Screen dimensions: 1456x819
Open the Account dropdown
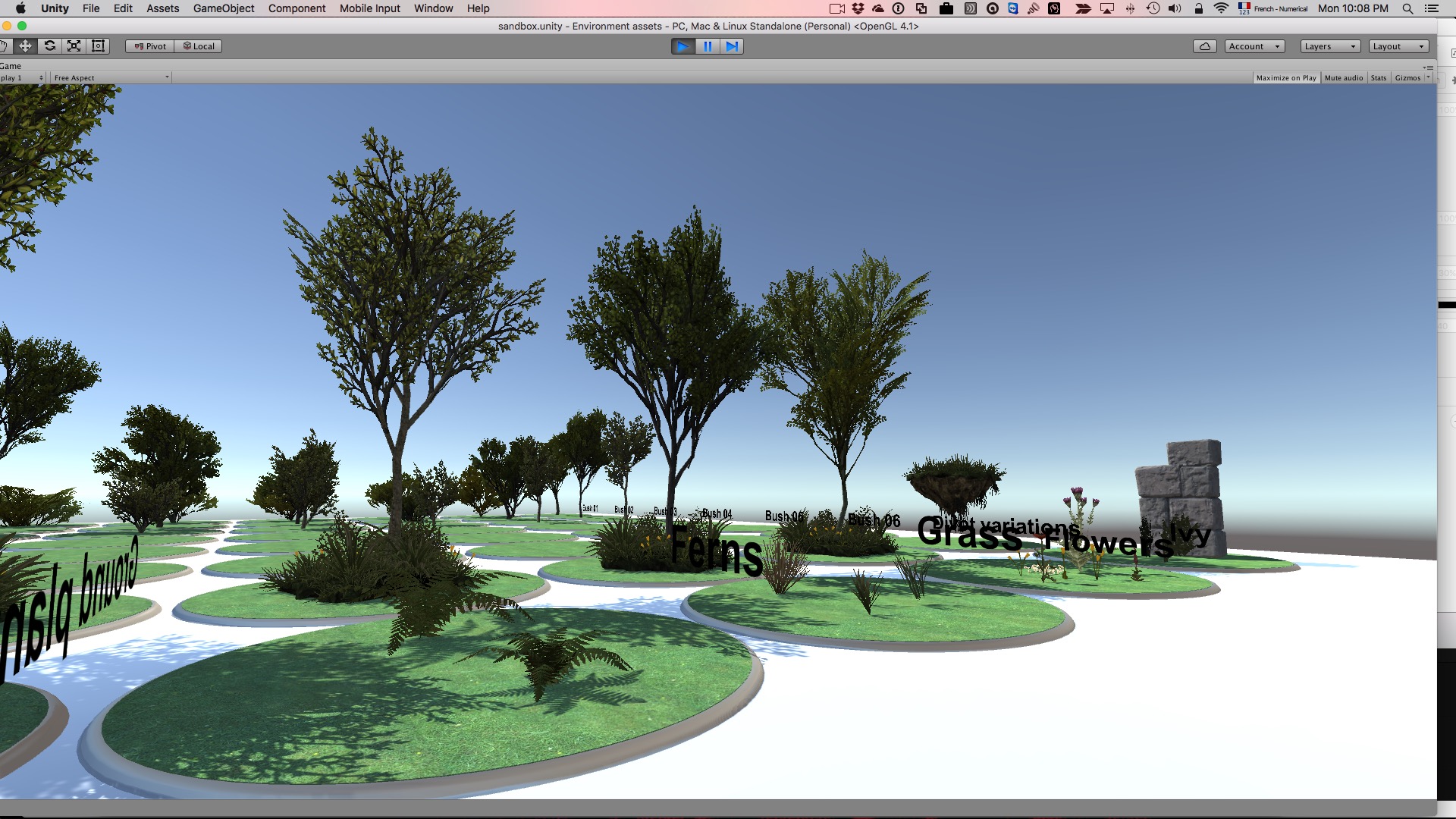click(1254, 46)
